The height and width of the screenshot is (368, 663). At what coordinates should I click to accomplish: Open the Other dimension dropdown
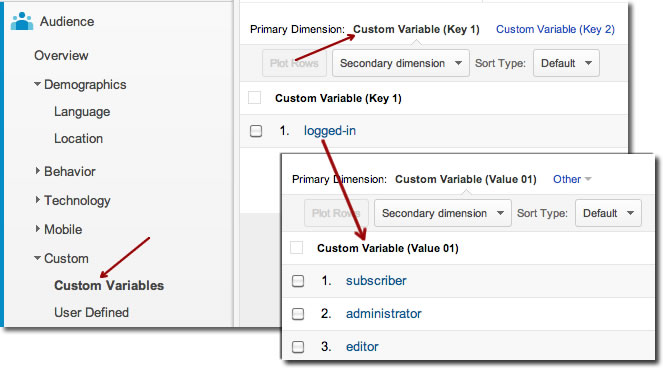[572, 179]
